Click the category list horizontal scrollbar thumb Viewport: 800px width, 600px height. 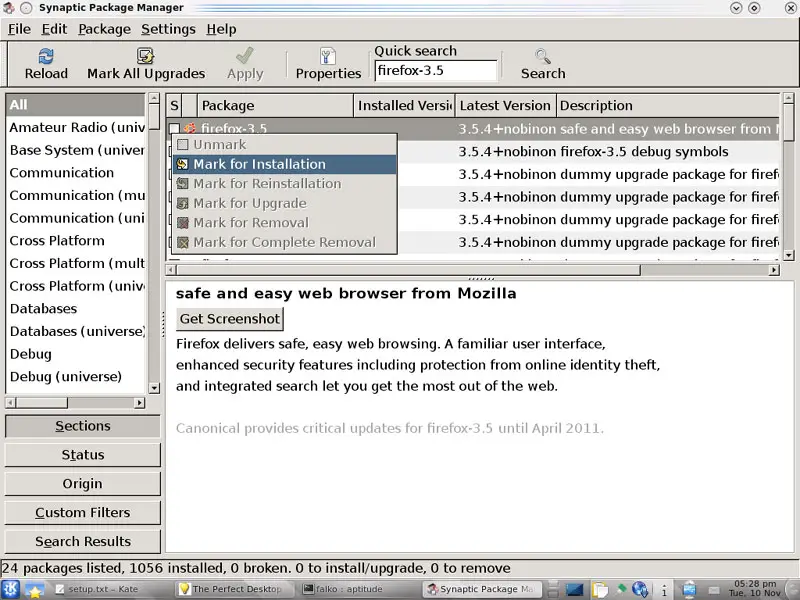[41, 403]
